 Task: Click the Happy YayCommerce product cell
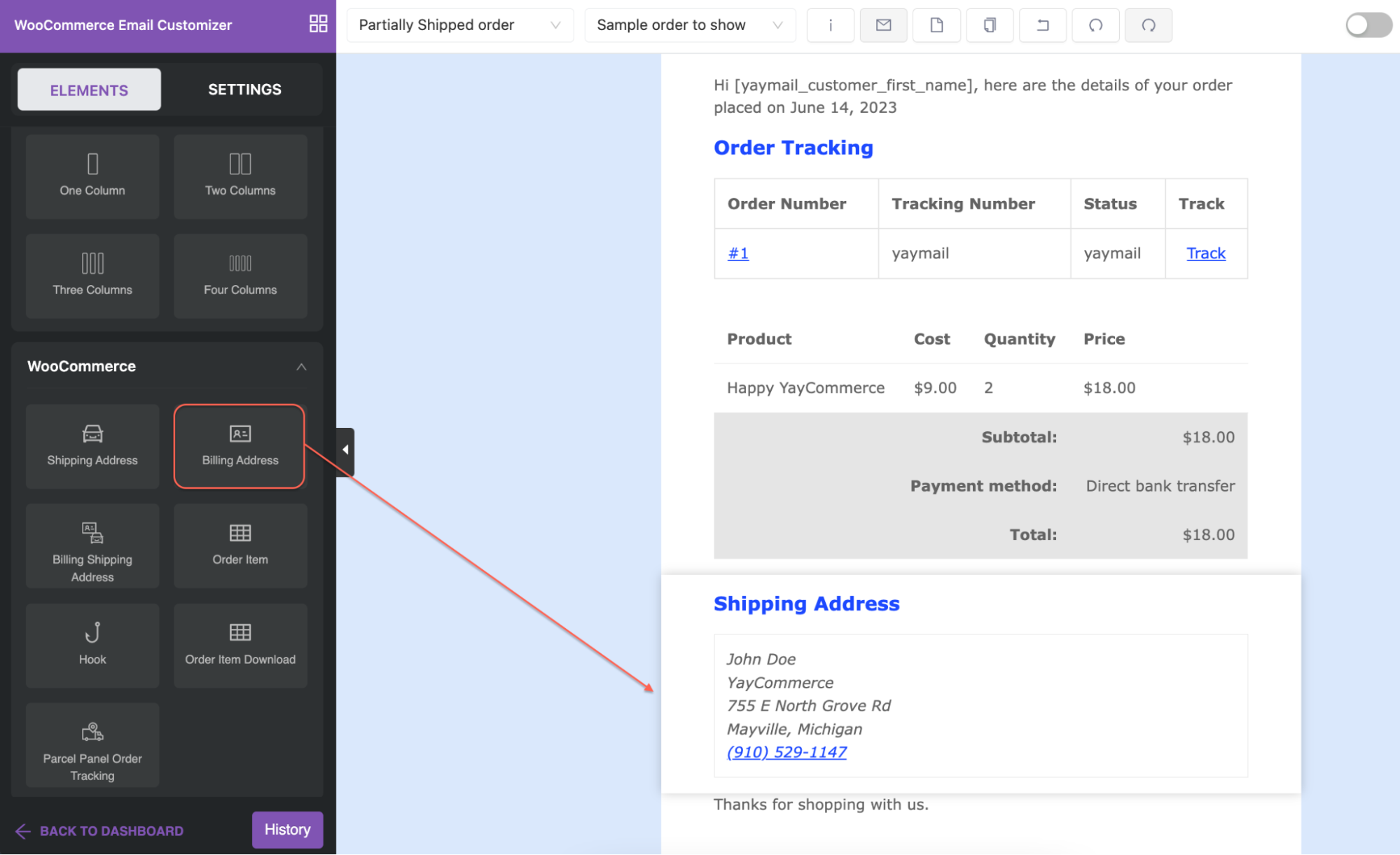(805, 388)
